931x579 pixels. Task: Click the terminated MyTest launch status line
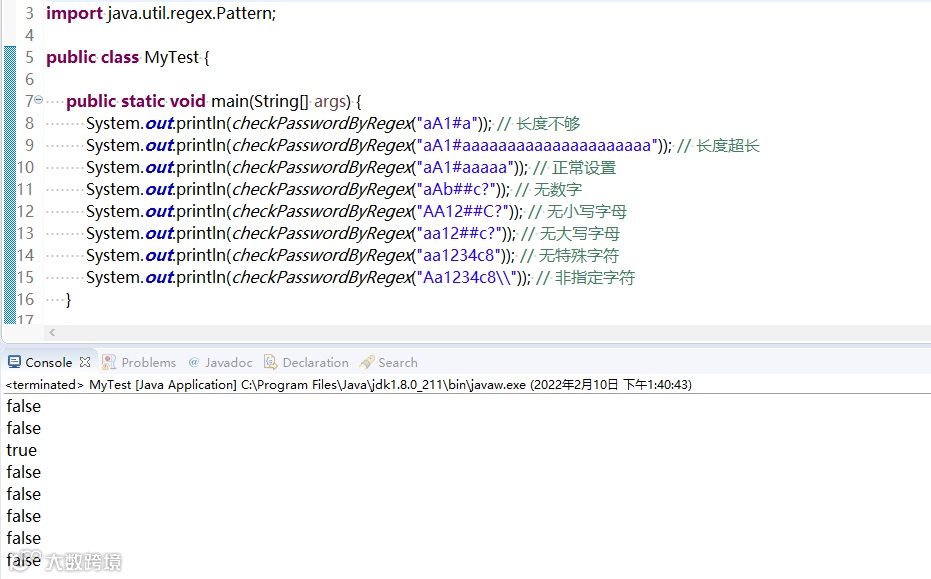(x=349, y=384)
